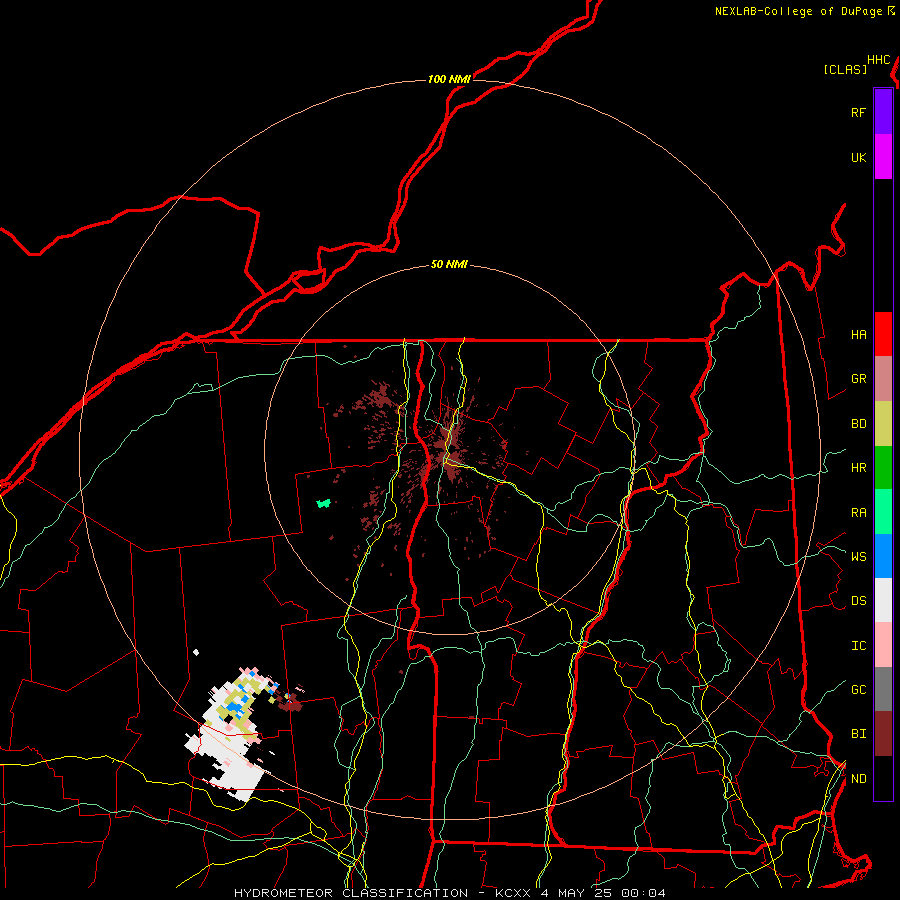
Task: Click the IC legend label
Action: click(x=858, y=646)
